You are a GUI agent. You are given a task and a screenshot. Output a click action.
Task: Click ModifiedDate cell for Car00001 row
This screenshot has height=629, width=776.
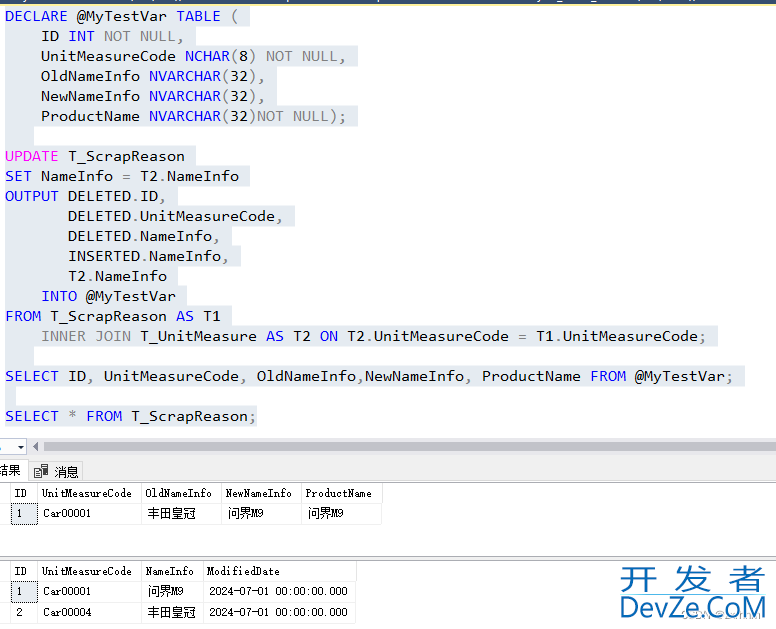coord(279,591)
